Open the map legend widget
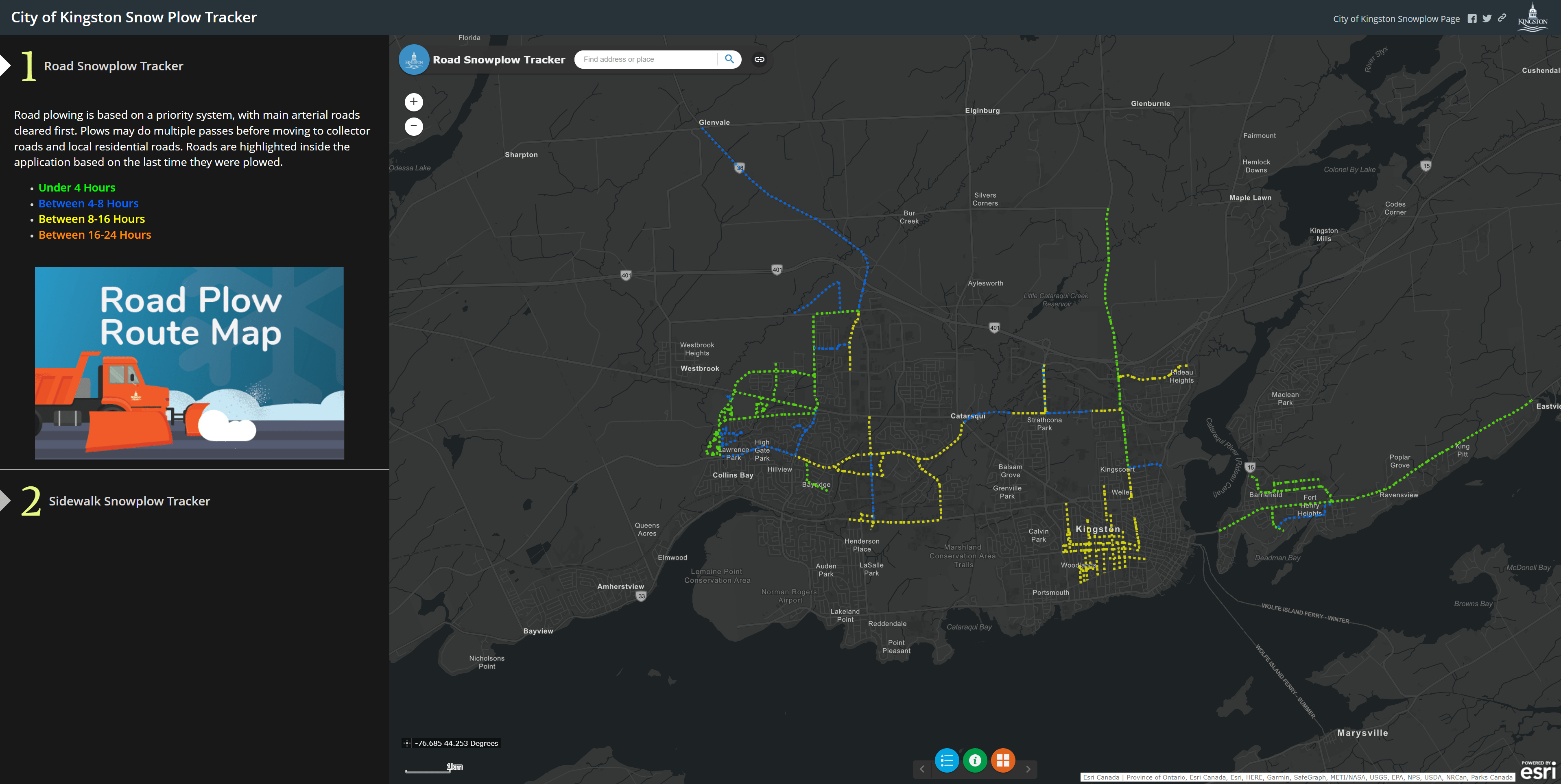This screenshot has width=1561, height=784. coord(947,760)
